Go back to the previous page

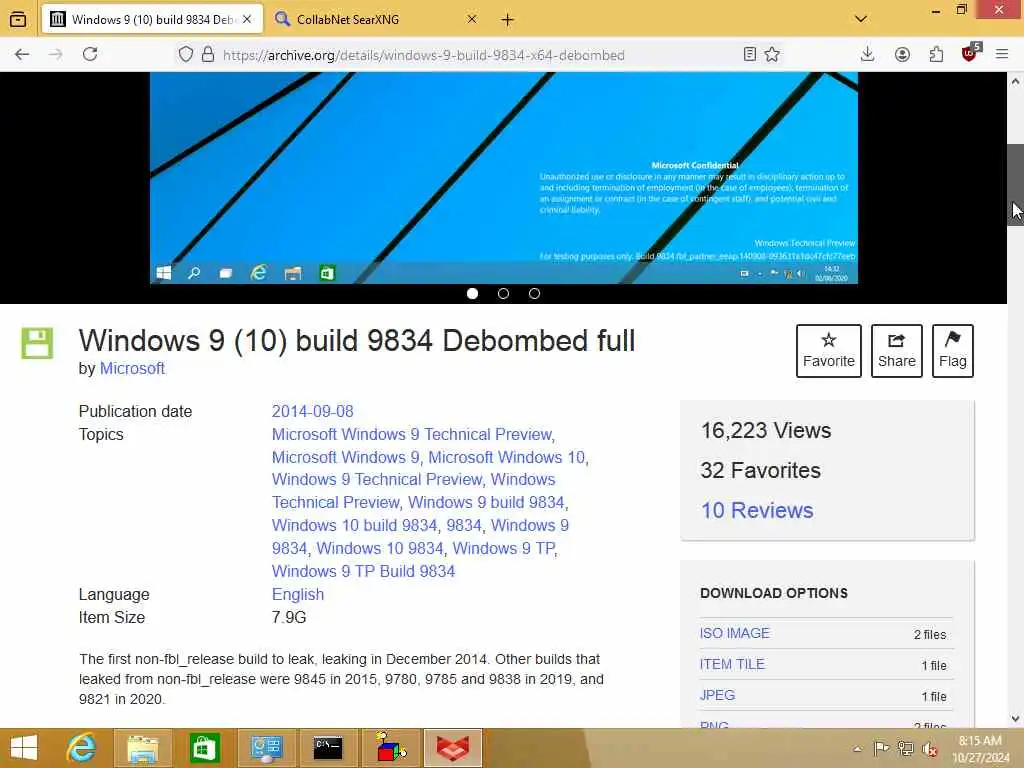coord(22,54)
